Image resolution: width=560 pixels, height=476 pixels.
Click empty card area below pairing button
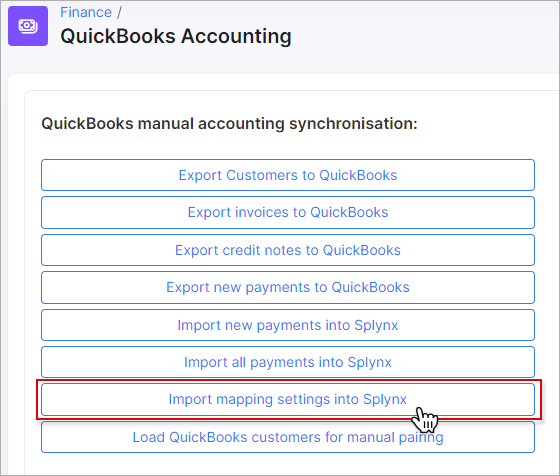coord(288,464)
